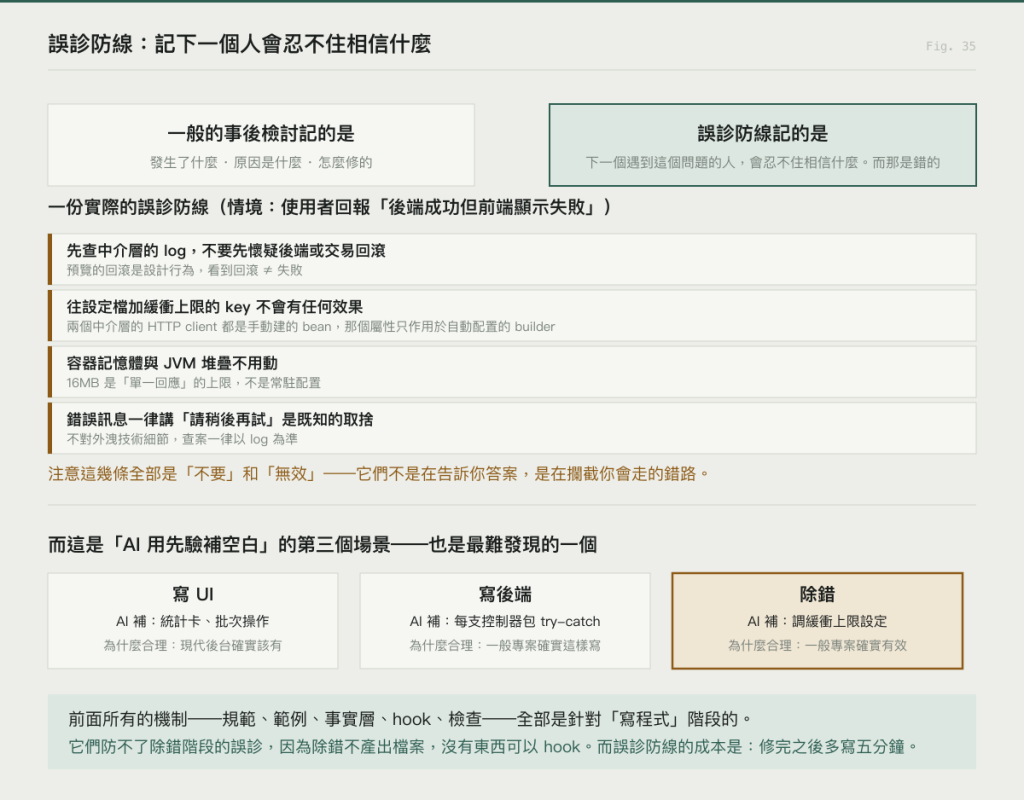Click row 容器記憶體與 JVM 堆疊不用動
This screenshot has width=1024, height=800.
(x=512, y=372)
